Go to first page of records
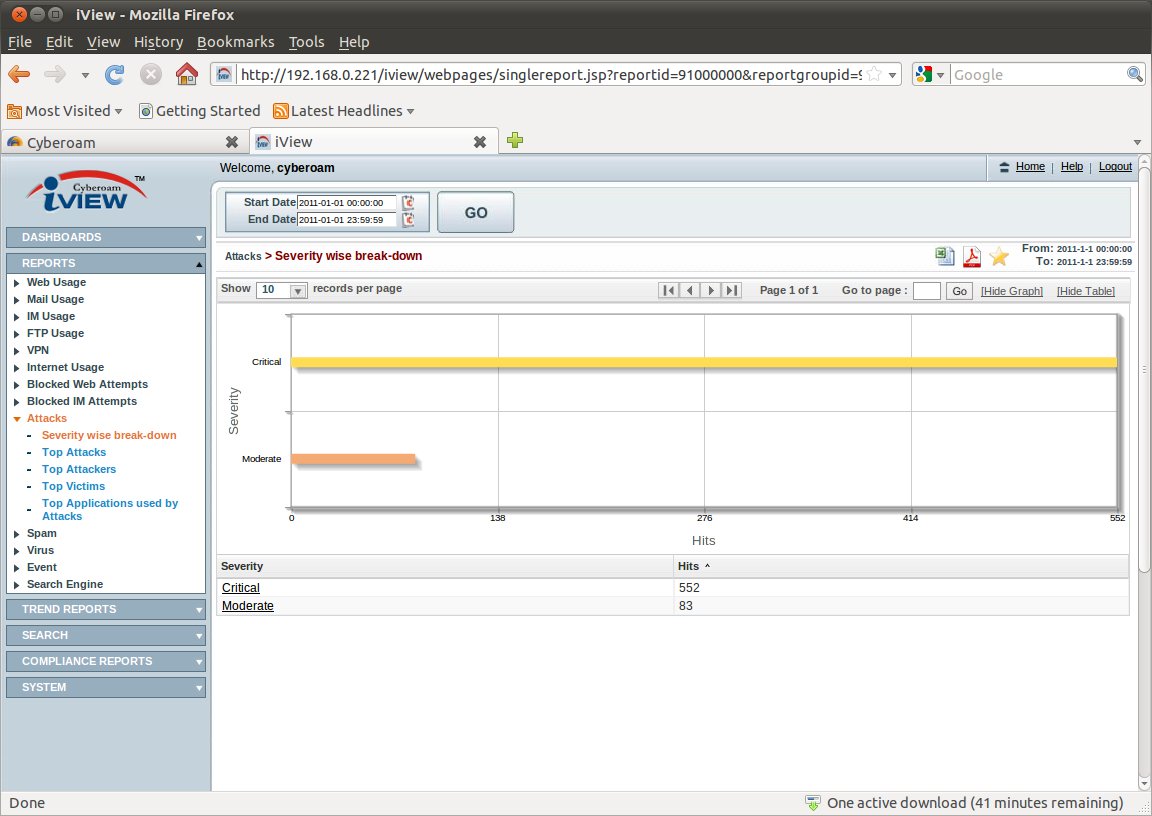Screen dimensions: 1152x816 [668, 290]
